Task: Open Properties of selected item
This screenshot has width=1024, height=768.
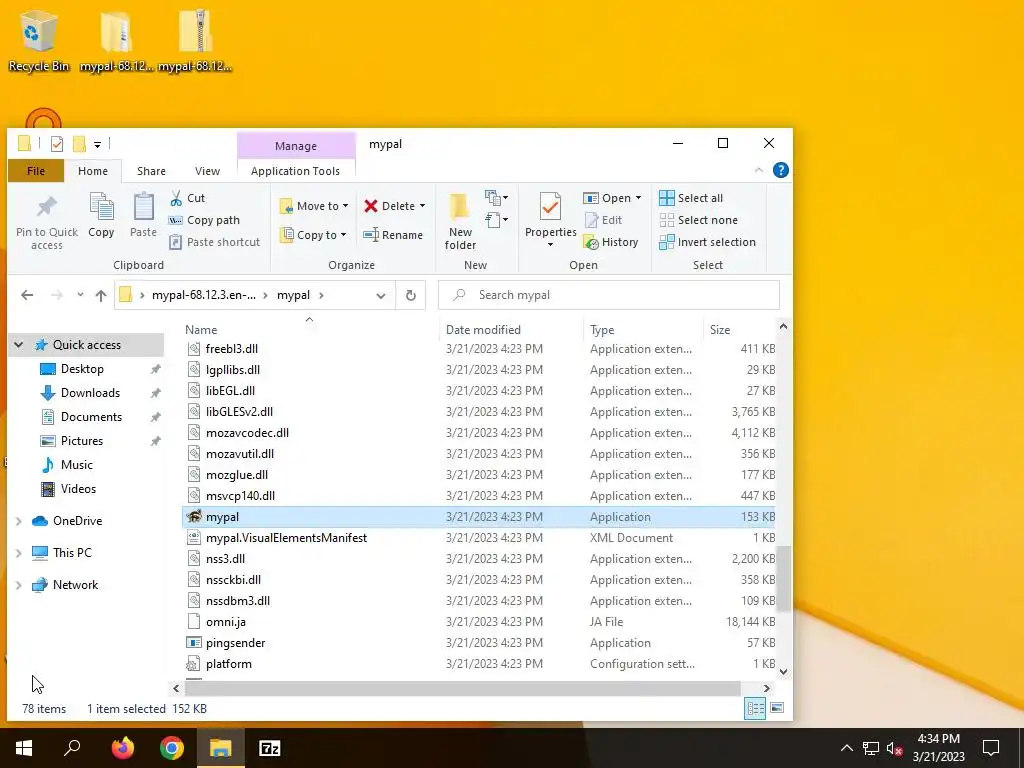Action: pyautogui.click(x=550, y=215)
